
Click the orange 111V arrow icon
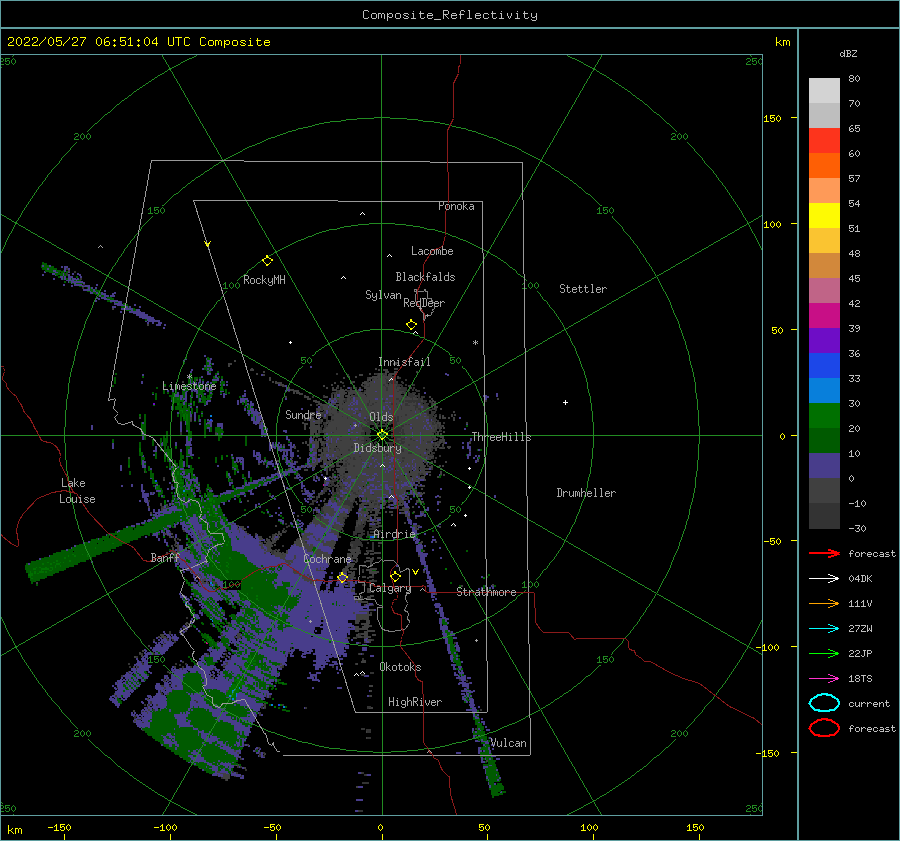(824, 603)
